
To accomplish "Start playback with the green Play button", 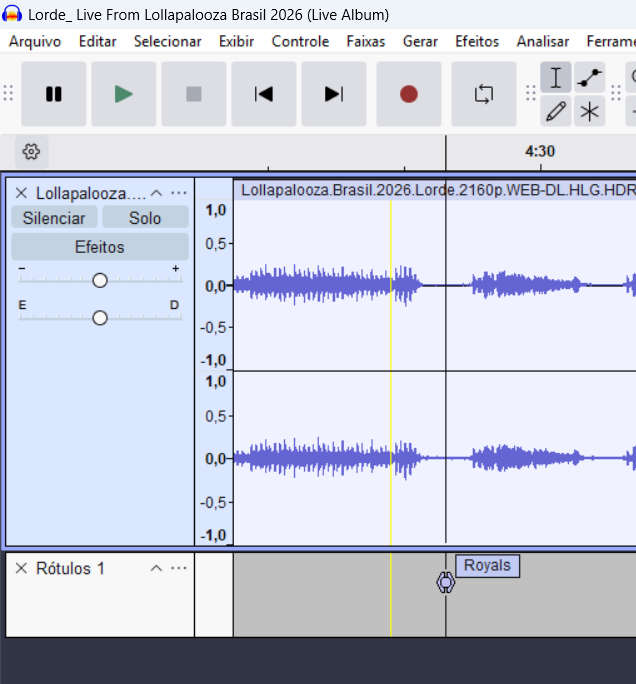I will [x=123, y=94].
